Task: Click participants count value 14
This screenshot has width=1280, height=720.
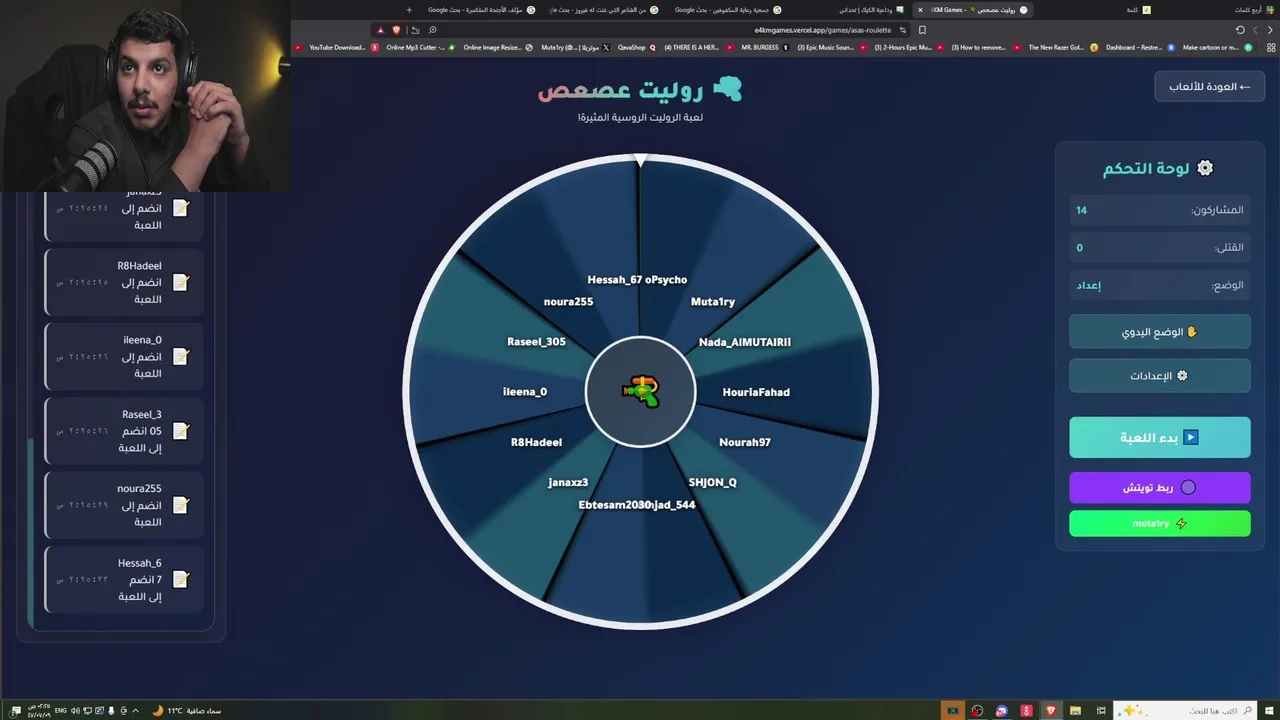Action: click(1081, 210)
